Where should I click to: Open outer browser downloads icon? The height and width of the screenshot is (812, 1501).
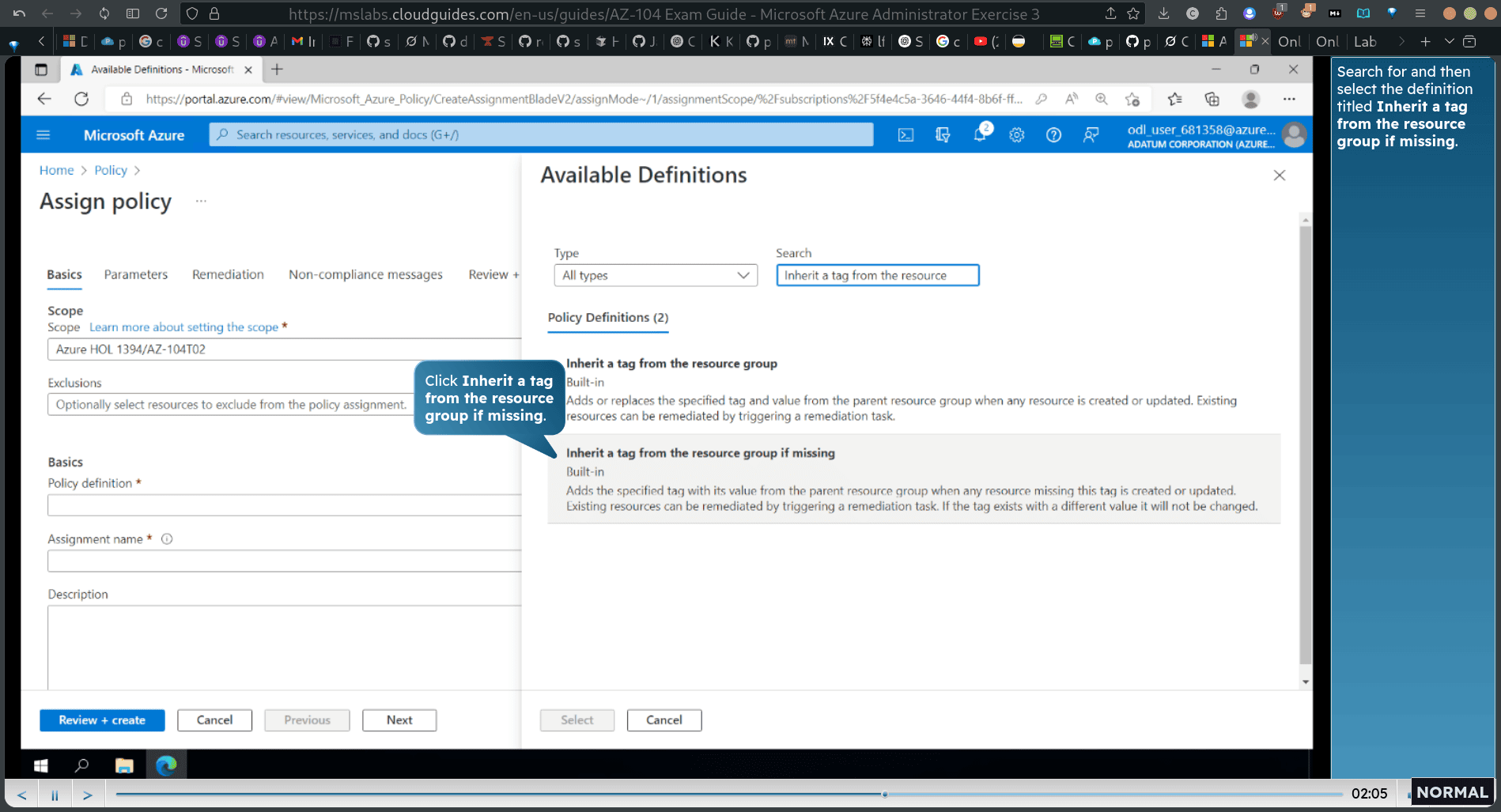click(1163, 13)
